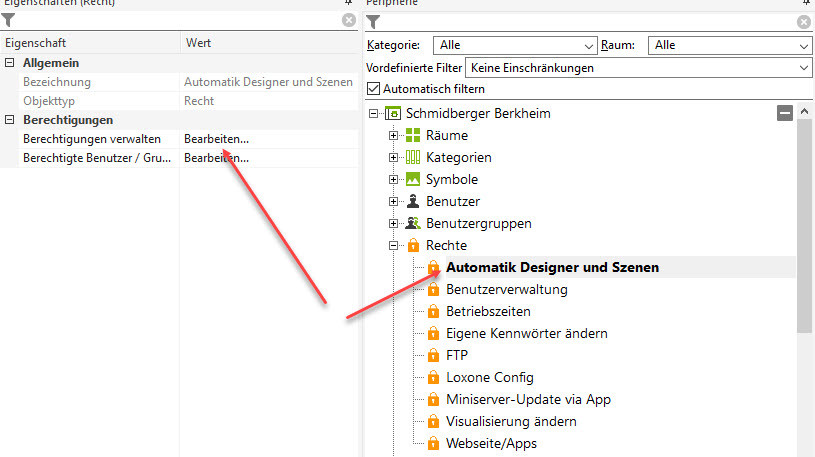The width and height of the screenshot is (815, 457).
Task: Select Miniserver-Update via App right
Action: (x=528, y=399)
